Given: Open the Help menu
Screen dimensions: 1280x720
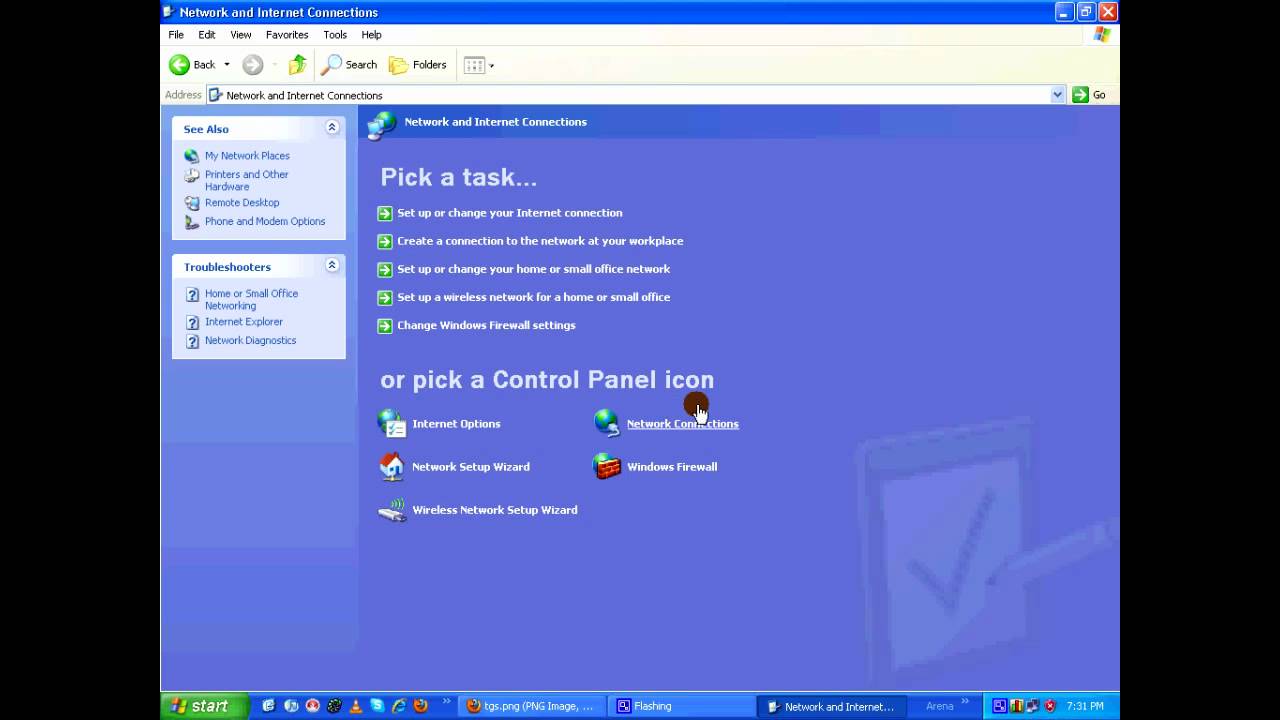Looking at the screenshot, I should click(371, 35).
